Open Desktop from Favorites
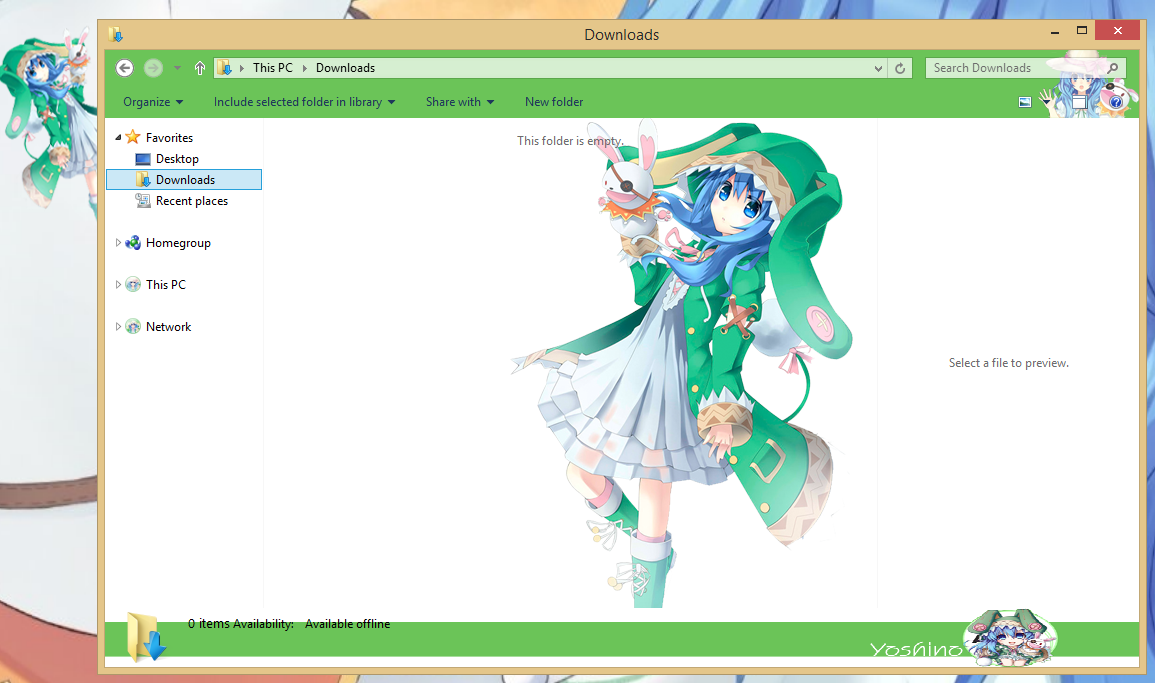 [x=177, y=158]
